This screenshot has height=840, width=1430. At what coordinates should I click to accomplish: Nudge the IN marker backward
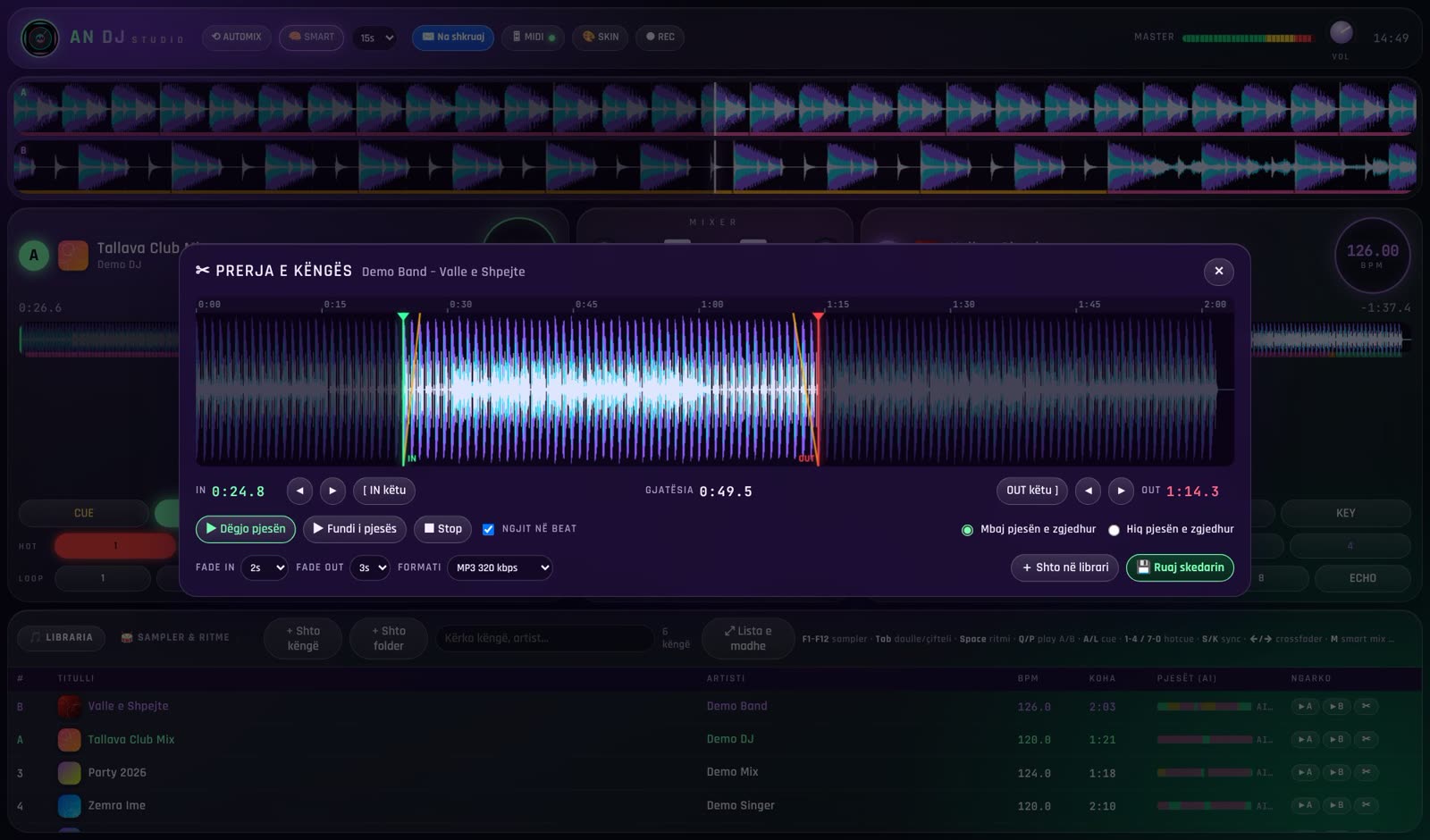pos(299,491)
